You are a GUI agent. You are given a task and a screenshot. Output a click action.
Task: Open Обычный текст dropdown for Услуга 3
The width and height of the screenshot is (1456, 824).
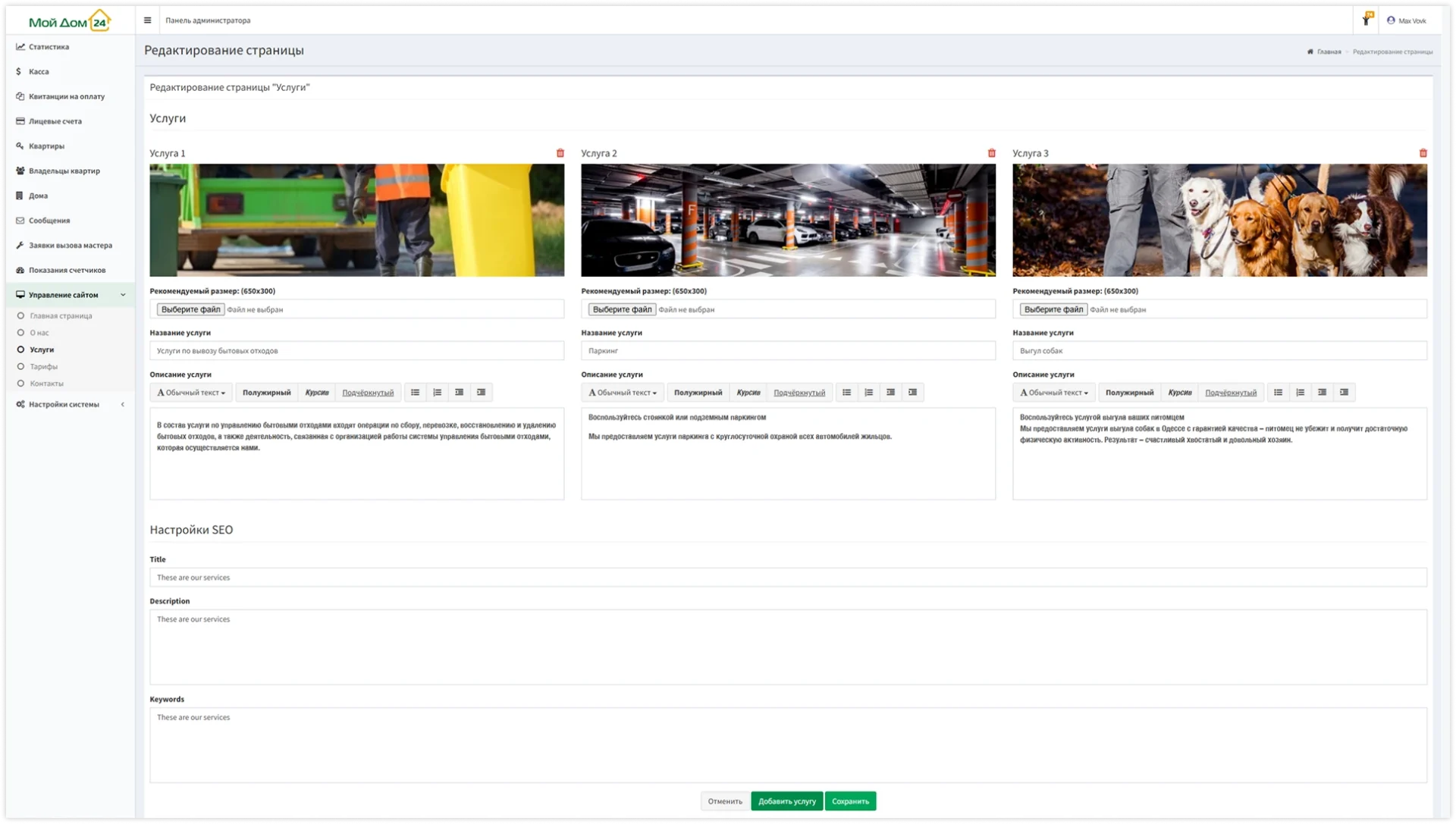coord(1054,393)
